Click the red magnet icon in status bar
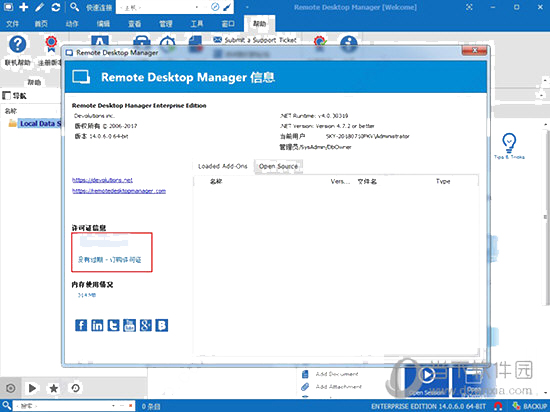 (498, 406)
